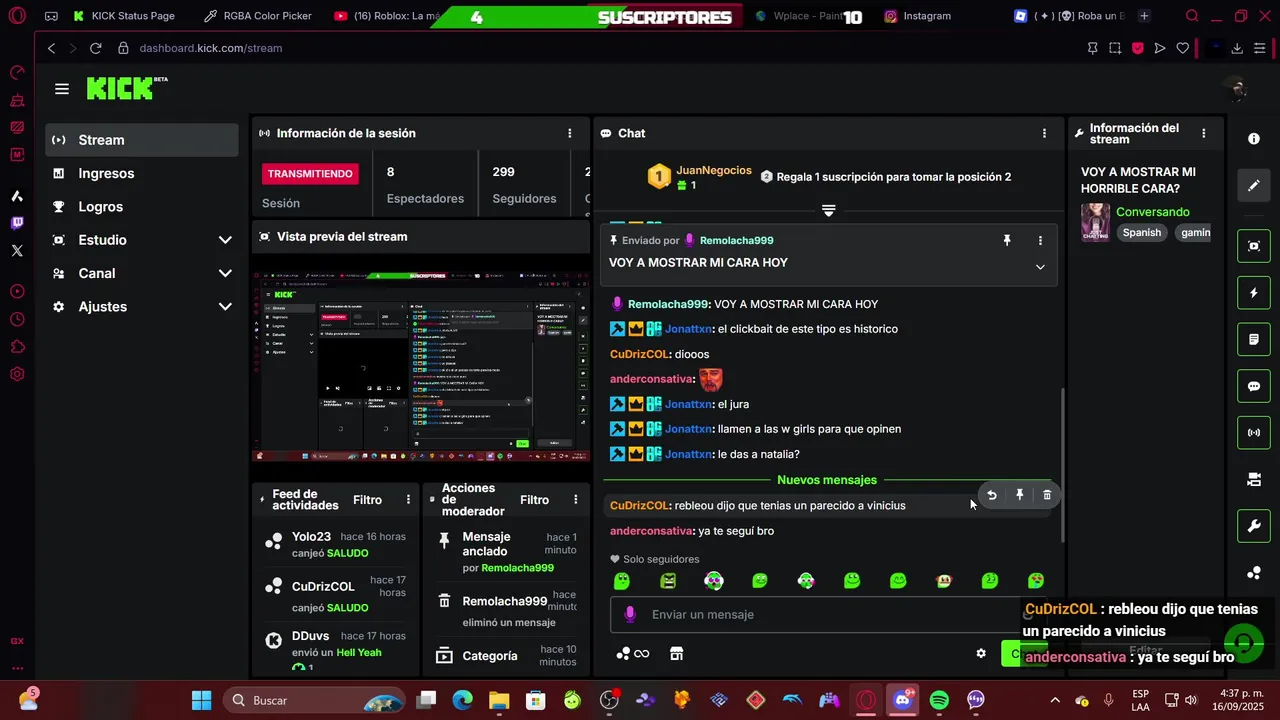The width and height of the screenshot is (1280, 720).
Task: Open Opera sidebar Twitch icon
Action: (x=17, y=223)
